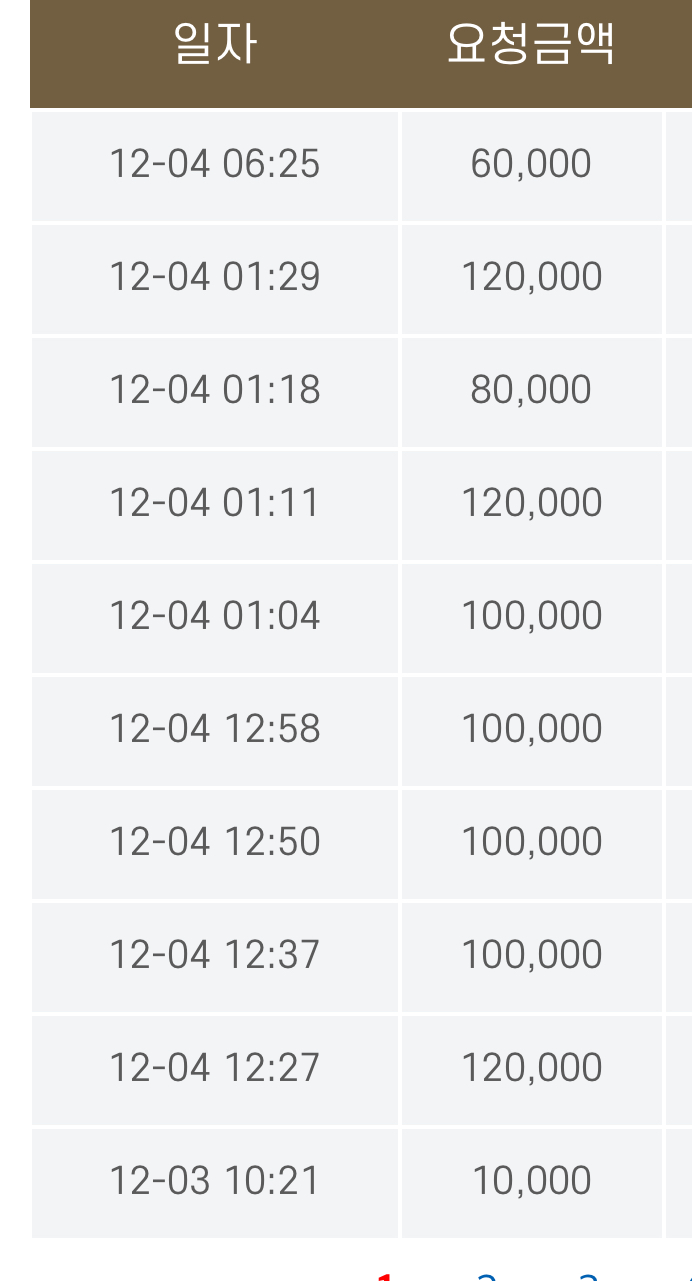The width and height of the screenshot is (692, 1281).
Task: Select the 120,000 amount for 01:29
Action: tap(531, 277)
